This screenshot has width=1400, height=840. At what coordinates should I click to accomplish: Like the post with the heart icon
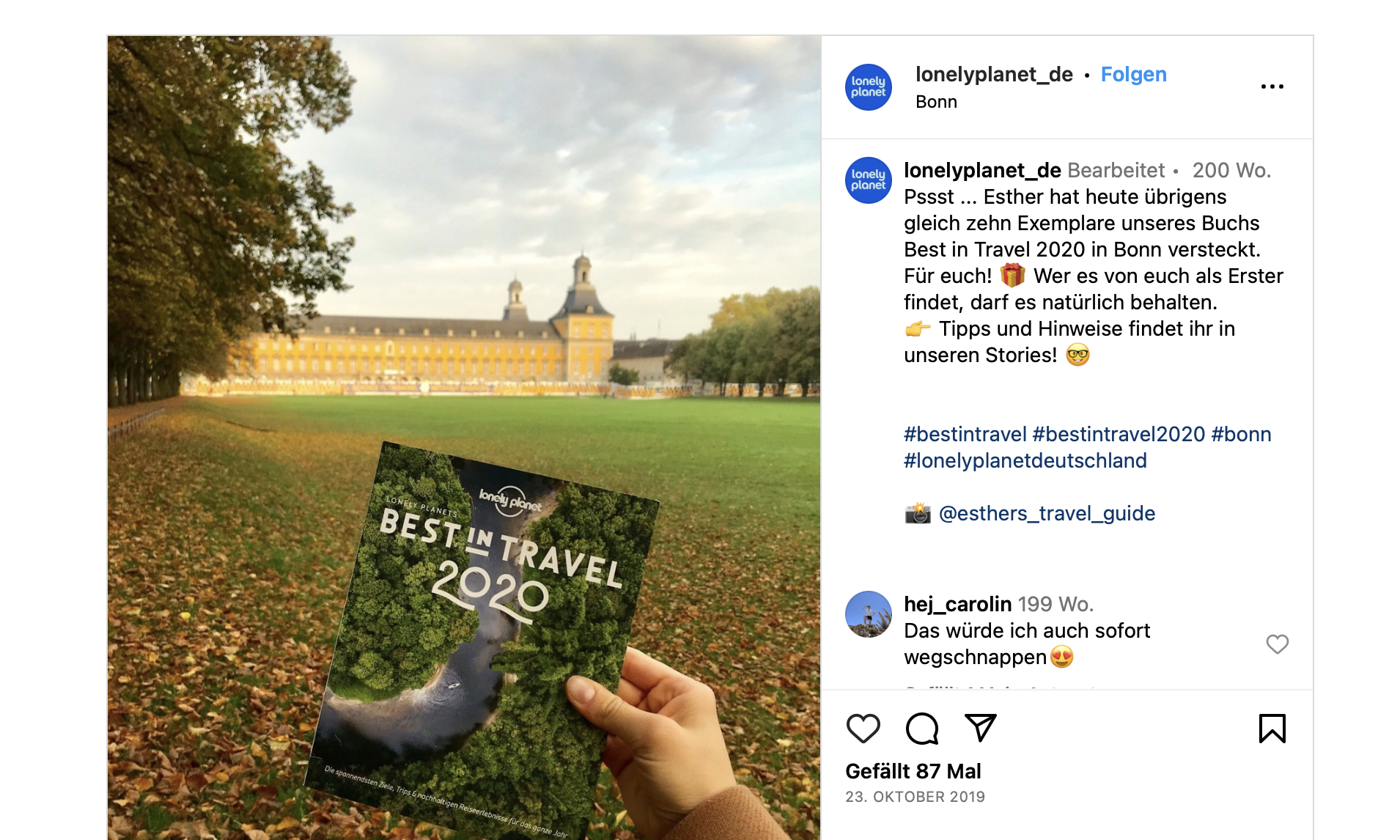[x=863, y=729]
